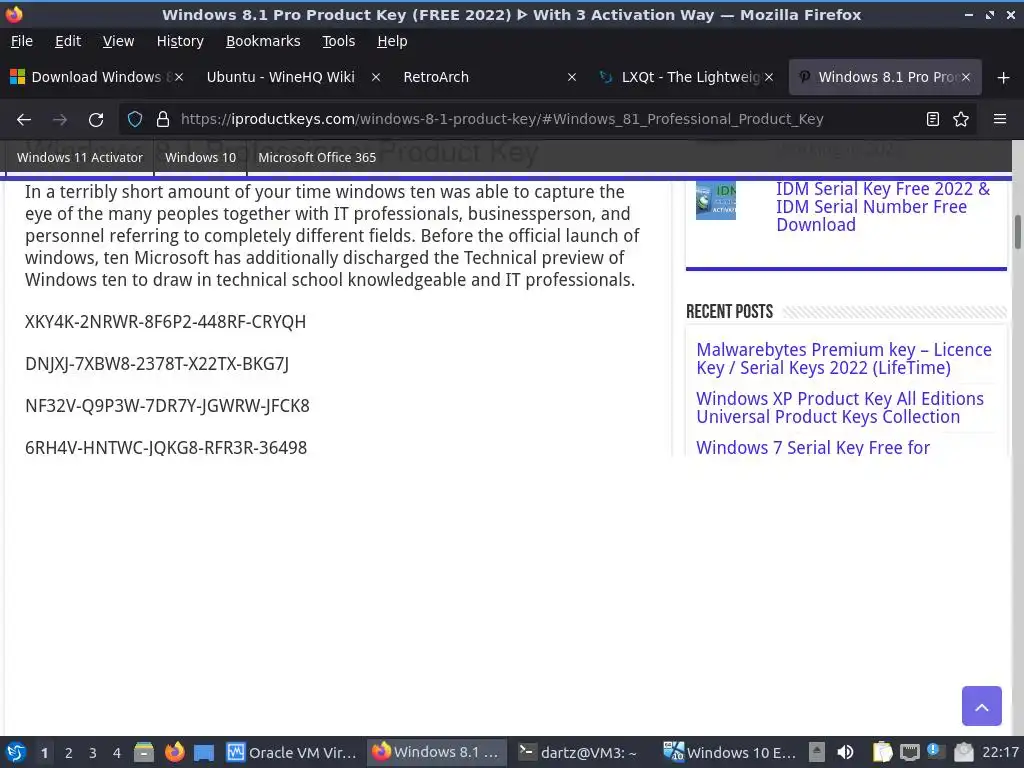1024x768 pixels.
Task: Open the volume control tray icon
Action: [845, 752]
